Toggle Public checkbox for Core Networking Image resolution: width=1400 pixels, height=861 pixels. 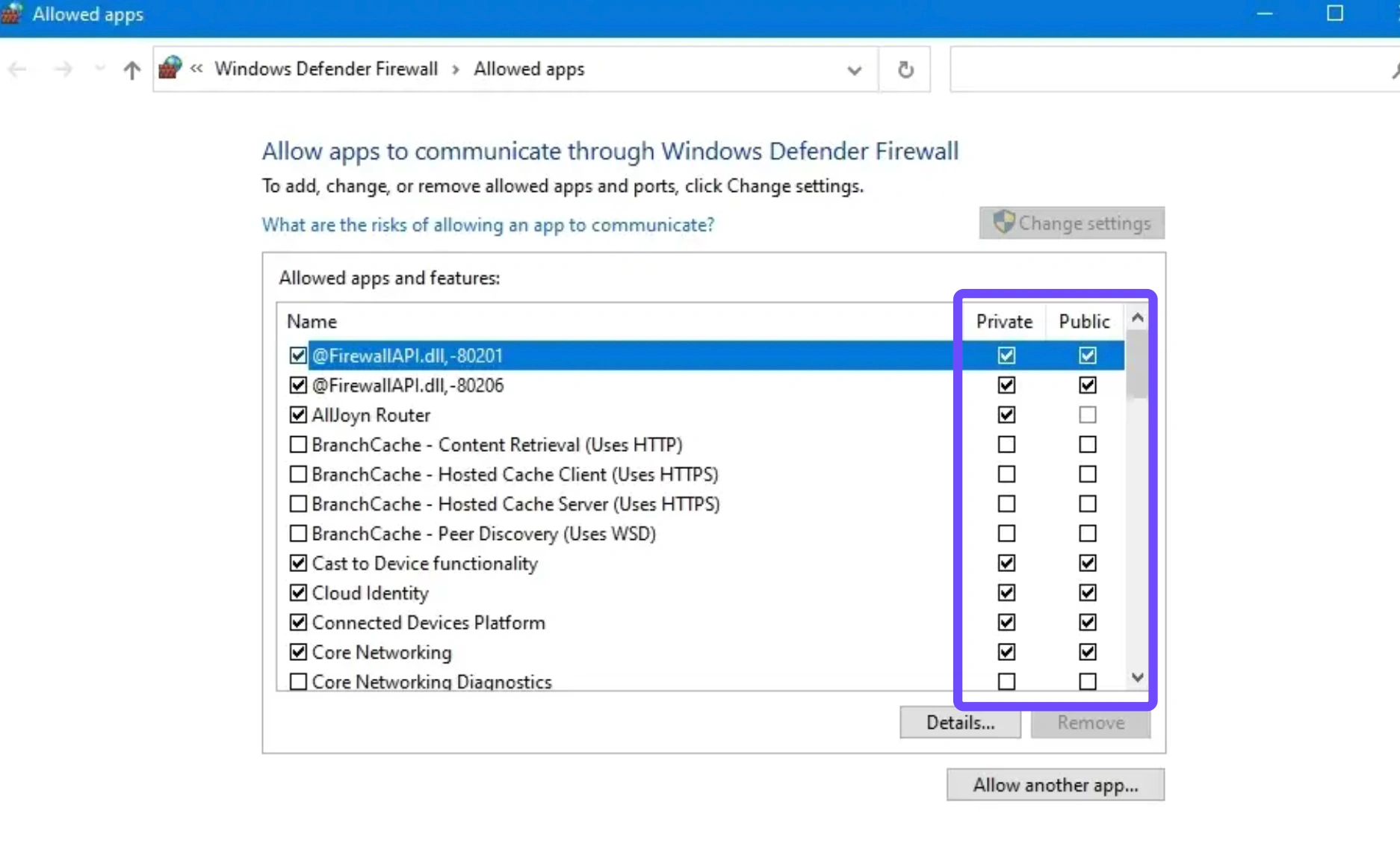[x=1088, y=652]
